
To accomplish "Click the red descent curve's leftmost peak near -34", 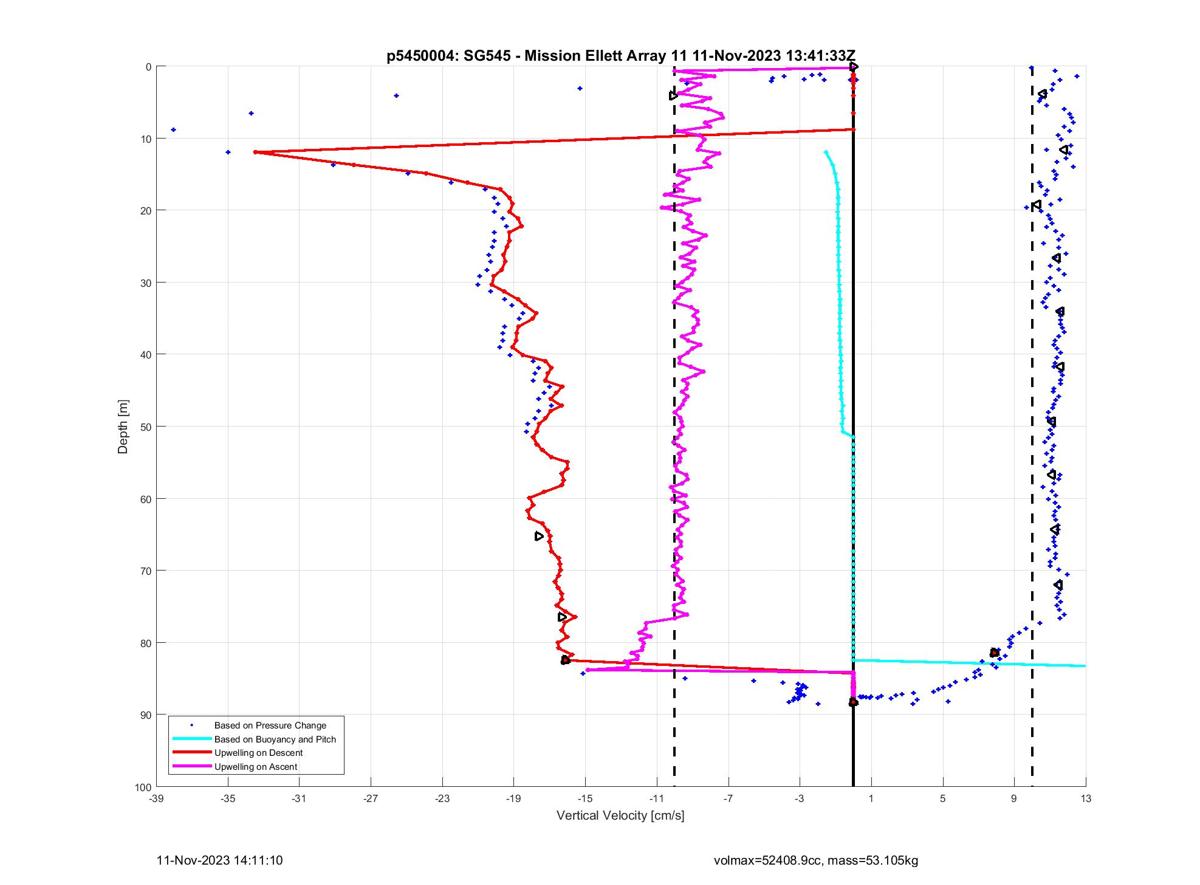I will 257,152.
